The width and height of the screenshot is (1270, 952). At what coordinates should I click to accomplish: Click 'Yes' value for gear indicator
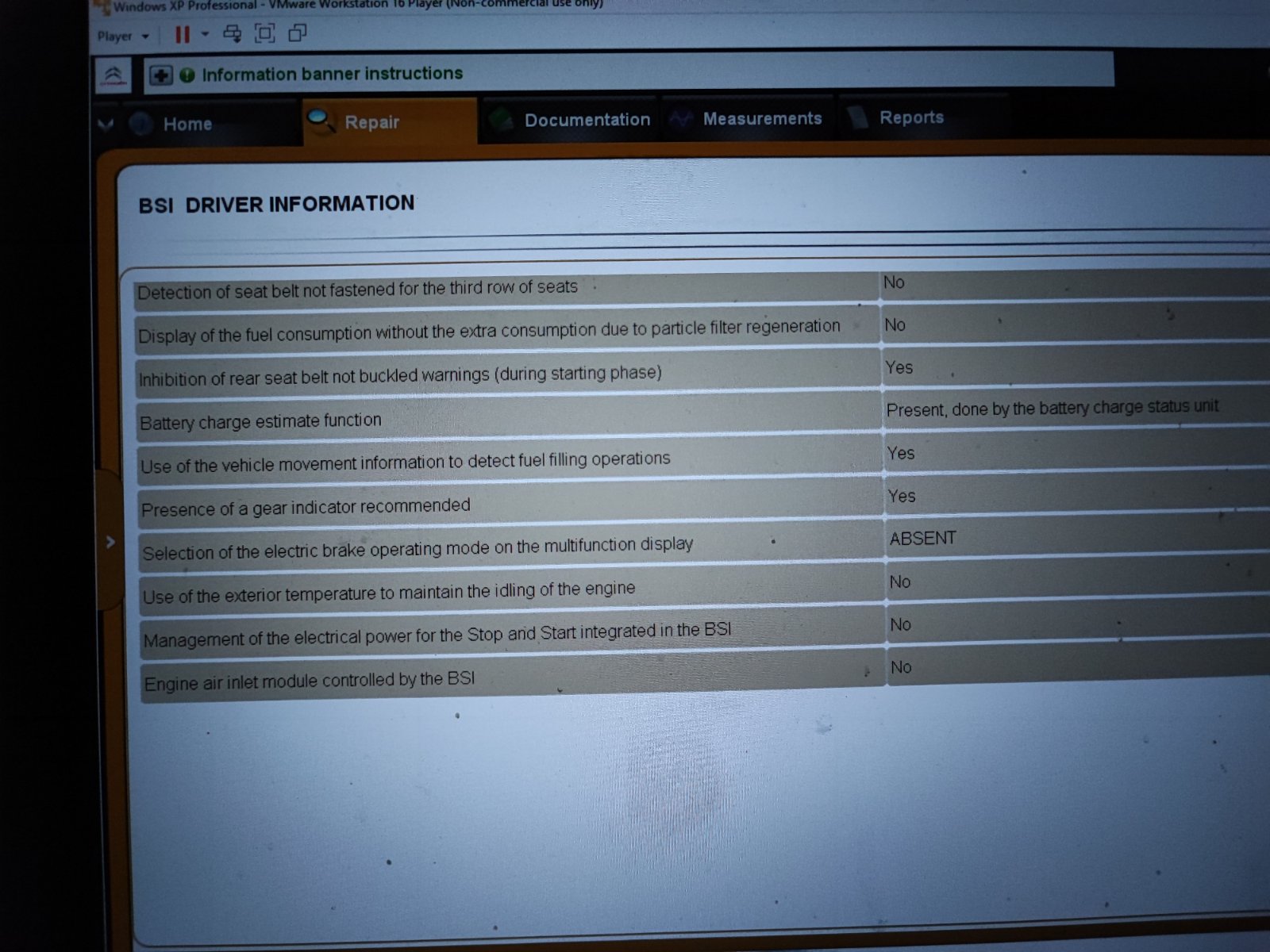902,496
